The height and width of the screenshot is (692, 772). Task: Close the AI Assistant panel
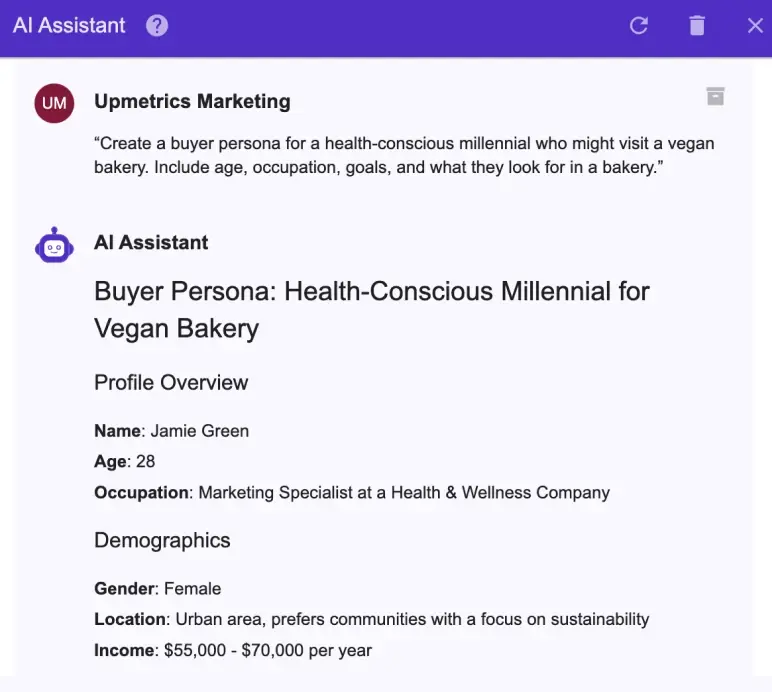tap(755, 26)
